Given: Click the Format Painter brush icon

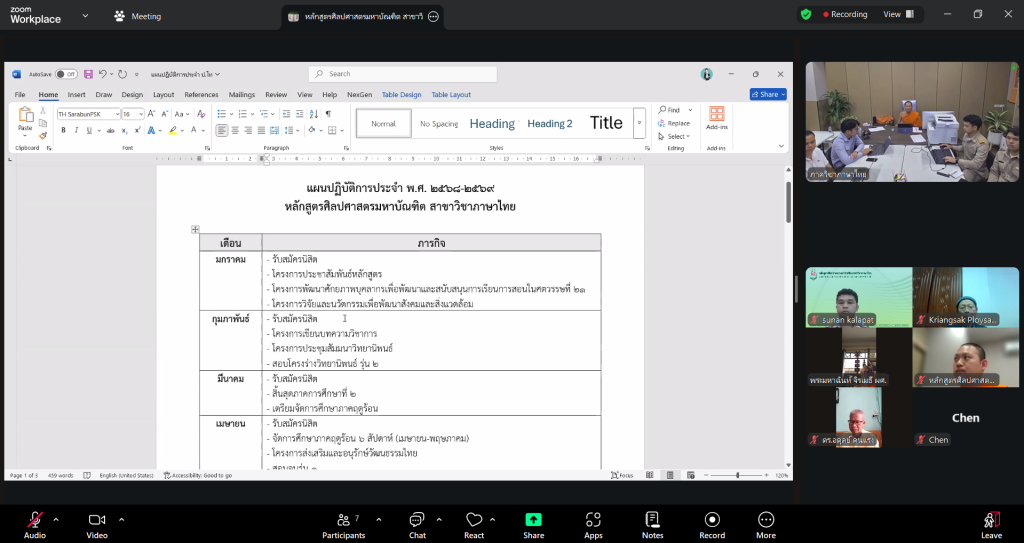Looking at the screenshot, I should (x=43, y=136).
